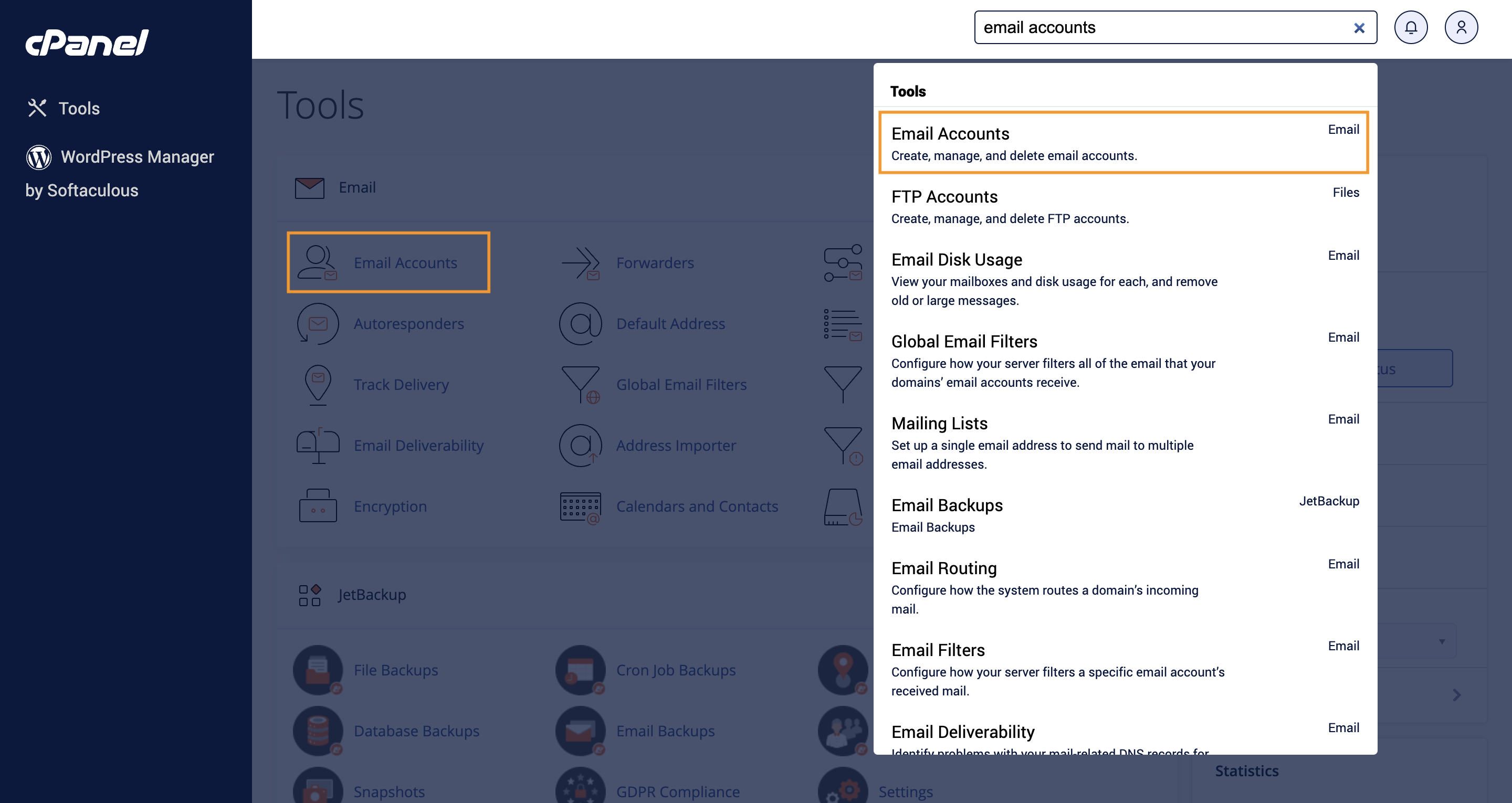Click the search input field bar
Viewport: 1512px width, 803px height.
tap(1164, 27)
